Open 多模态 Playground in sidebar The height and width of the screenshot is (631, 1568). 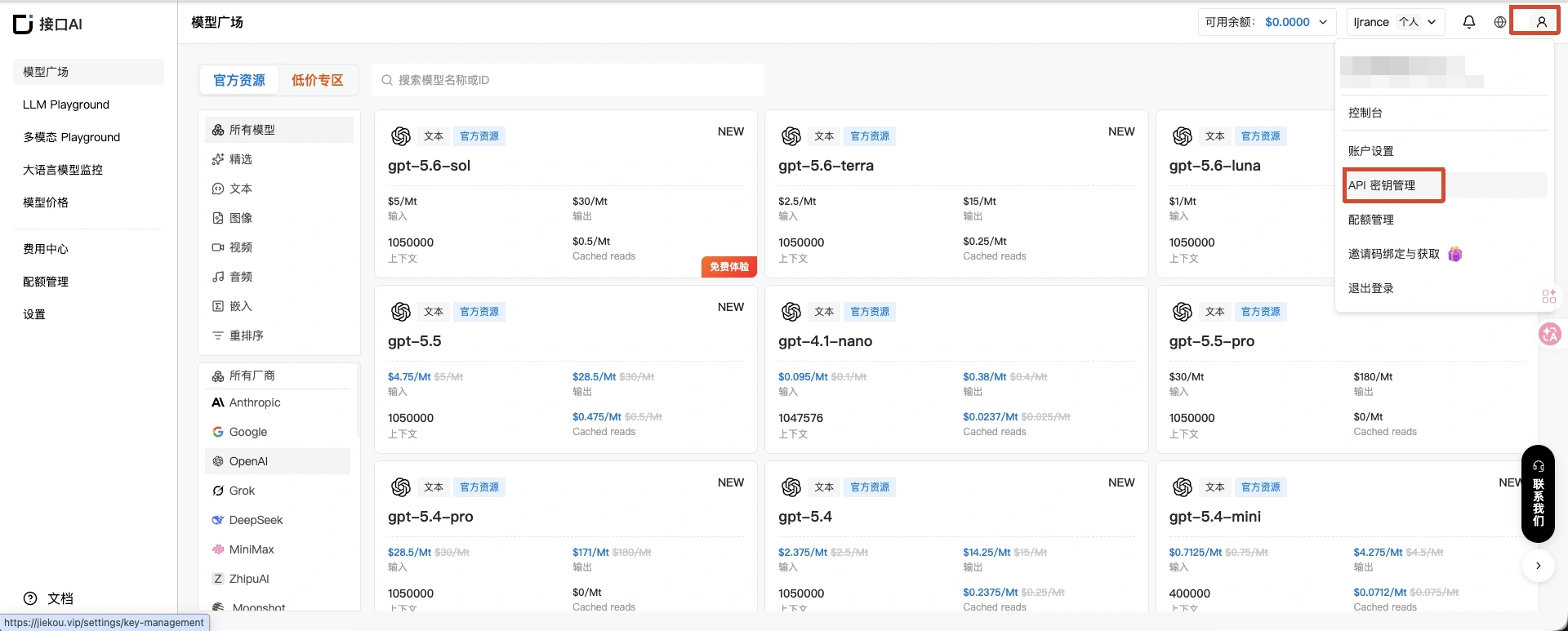(x=88, y=137)
